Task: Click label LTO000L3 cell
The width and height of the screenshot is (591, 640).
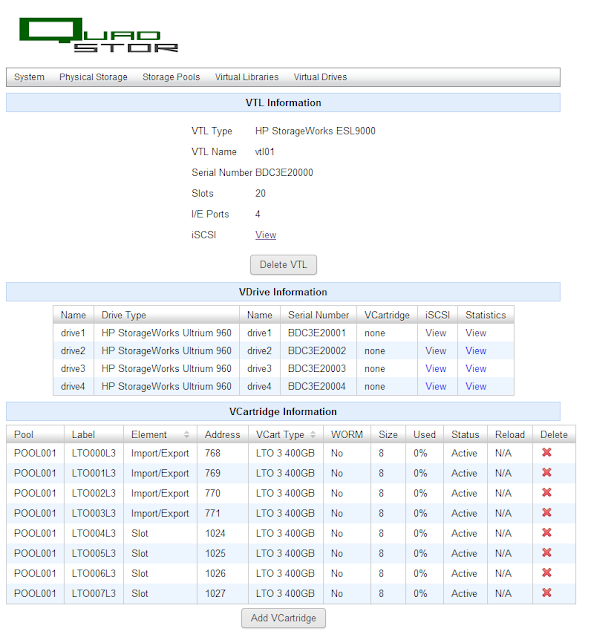Action: 94,453
